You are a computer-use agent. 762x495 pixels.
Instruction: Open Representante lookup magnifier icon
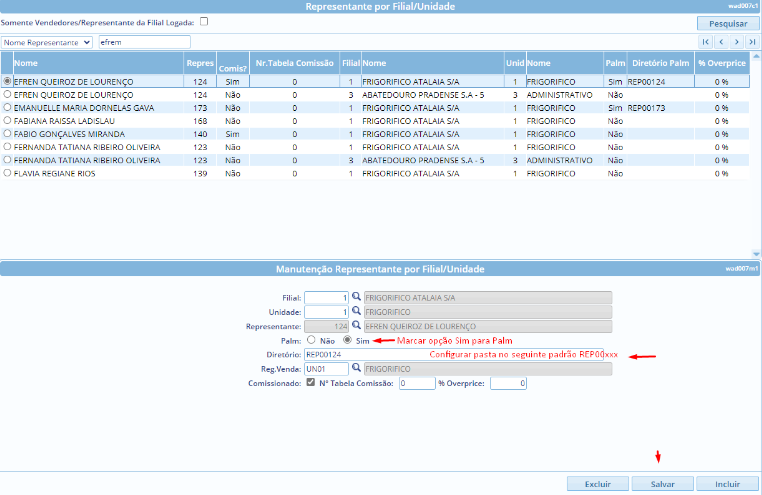pyautogui.click(x=356, y=325)
